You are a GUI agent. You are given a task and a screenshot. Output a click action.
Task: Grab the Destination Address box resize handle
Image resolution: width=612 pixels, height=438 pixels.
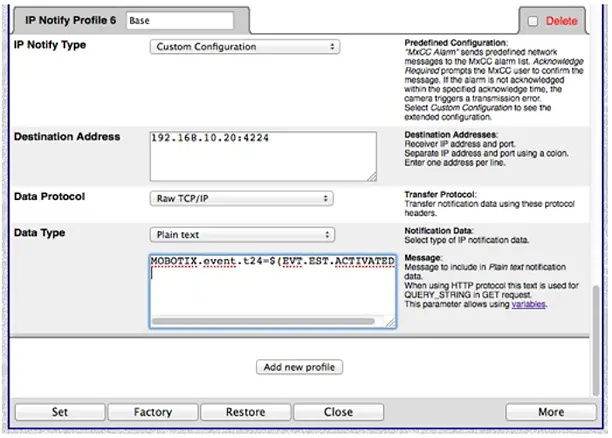(371, 177)
